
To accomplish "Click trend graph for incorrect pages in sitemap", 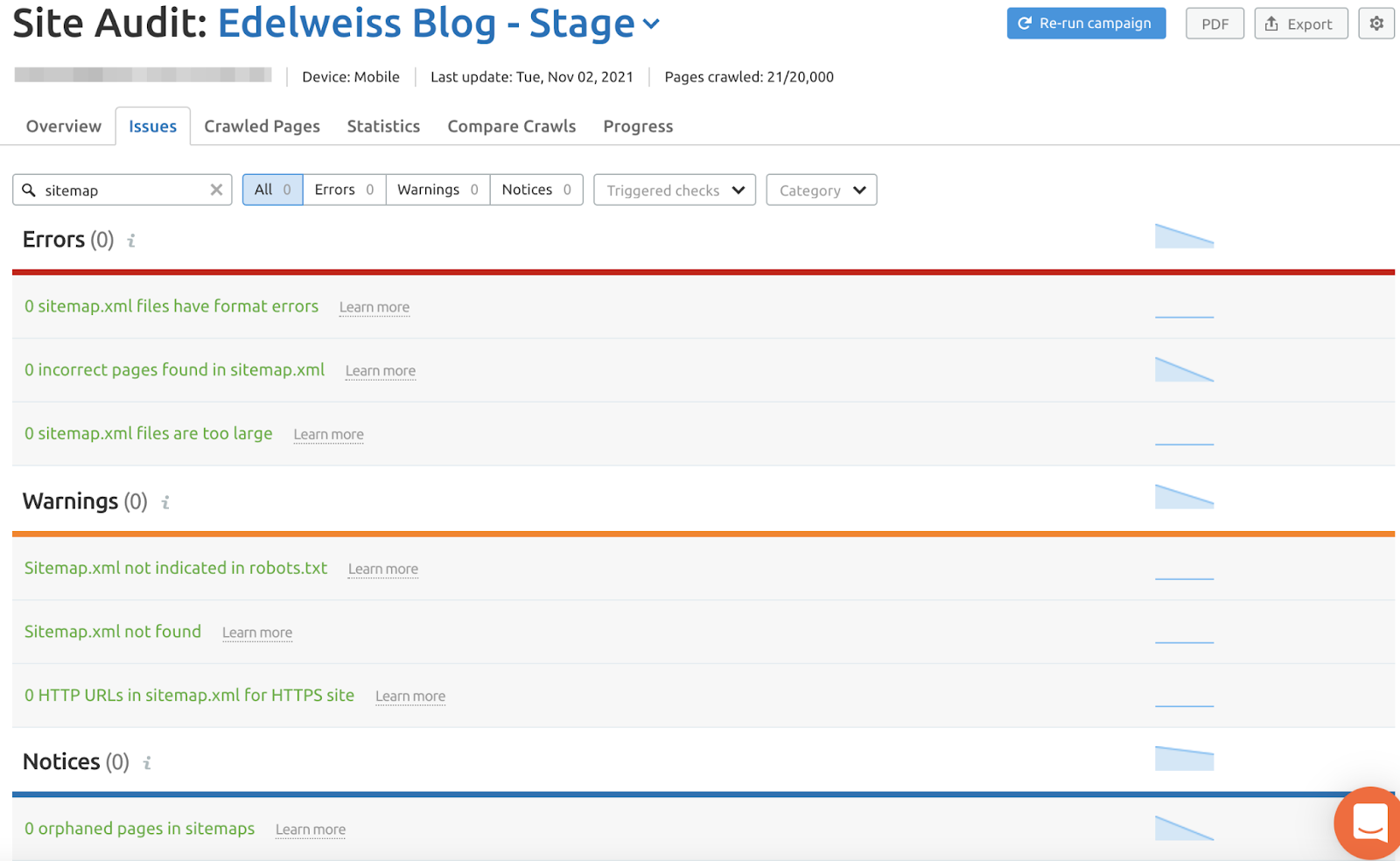I will tap(1184, 369).
